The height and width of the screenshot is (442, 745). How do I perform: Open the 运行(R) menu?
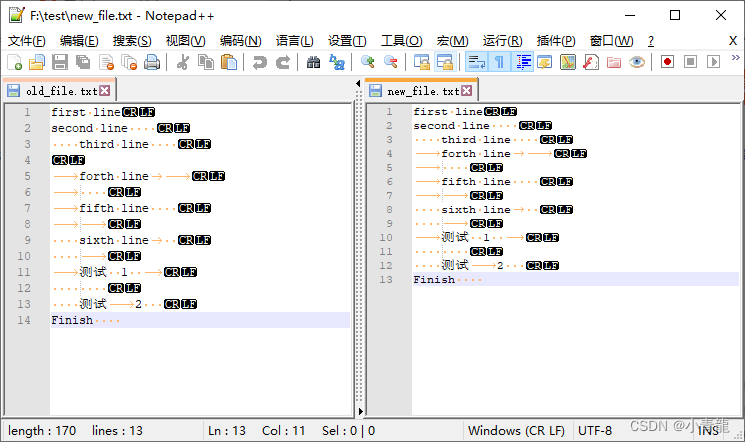[x=503, y=41]
